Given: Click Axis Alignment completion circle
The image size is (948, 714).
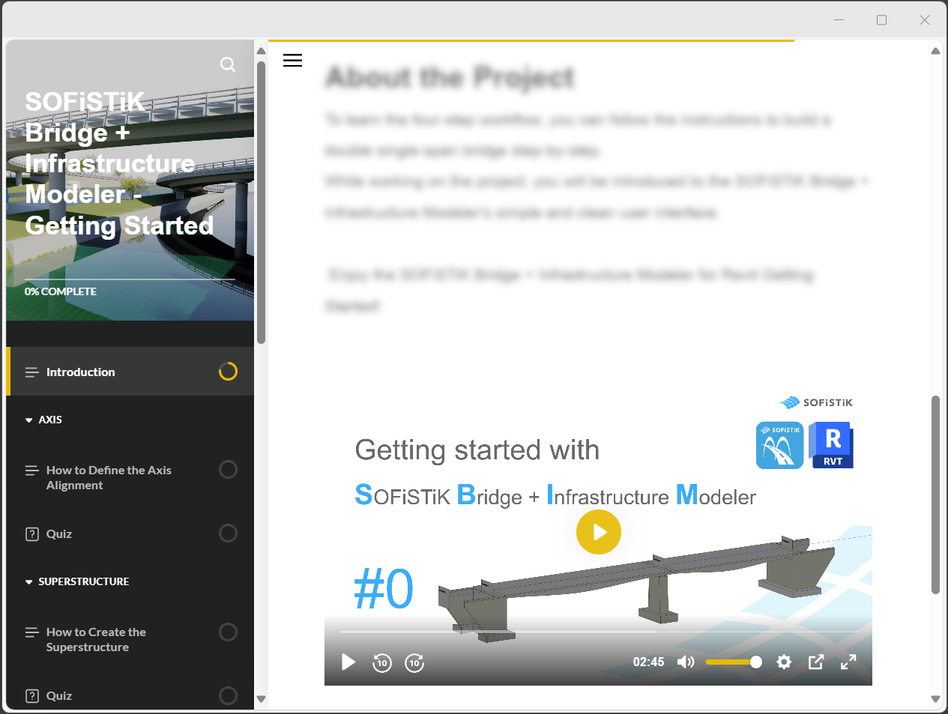Looking at the screenshot, I should (228, 470).
